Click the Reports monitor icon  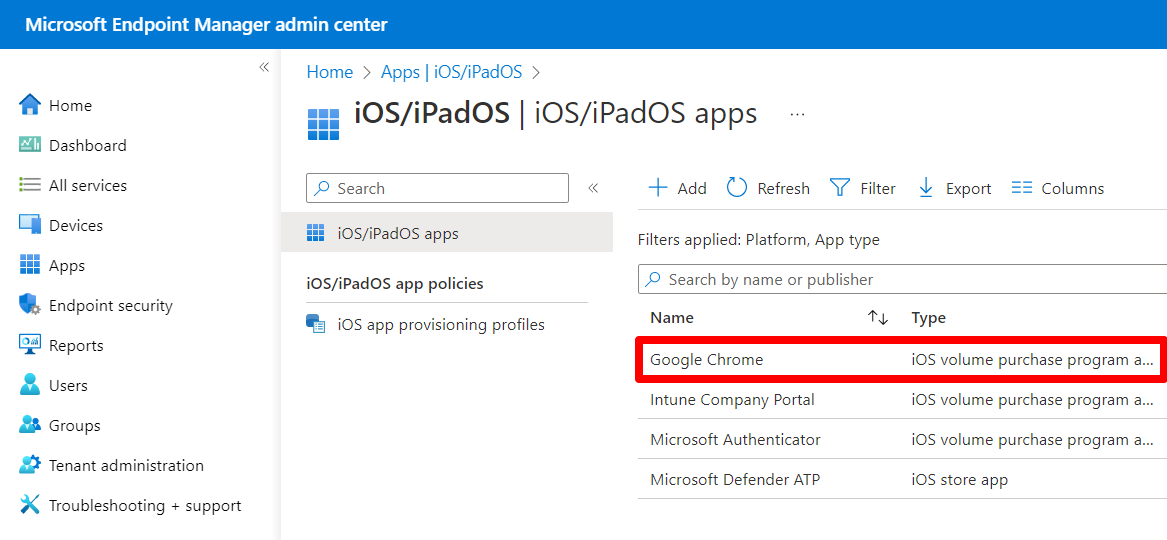point(30,345)
